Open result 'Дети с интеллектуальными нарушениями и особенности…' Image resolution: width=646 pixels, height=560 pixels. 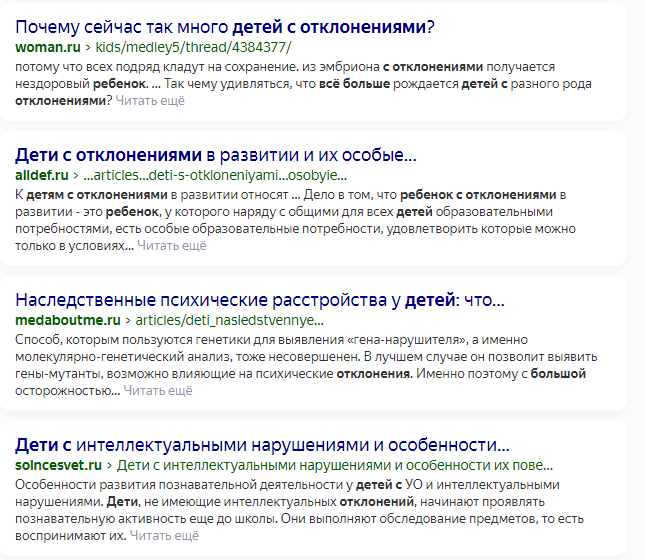[x=262, y=445]
